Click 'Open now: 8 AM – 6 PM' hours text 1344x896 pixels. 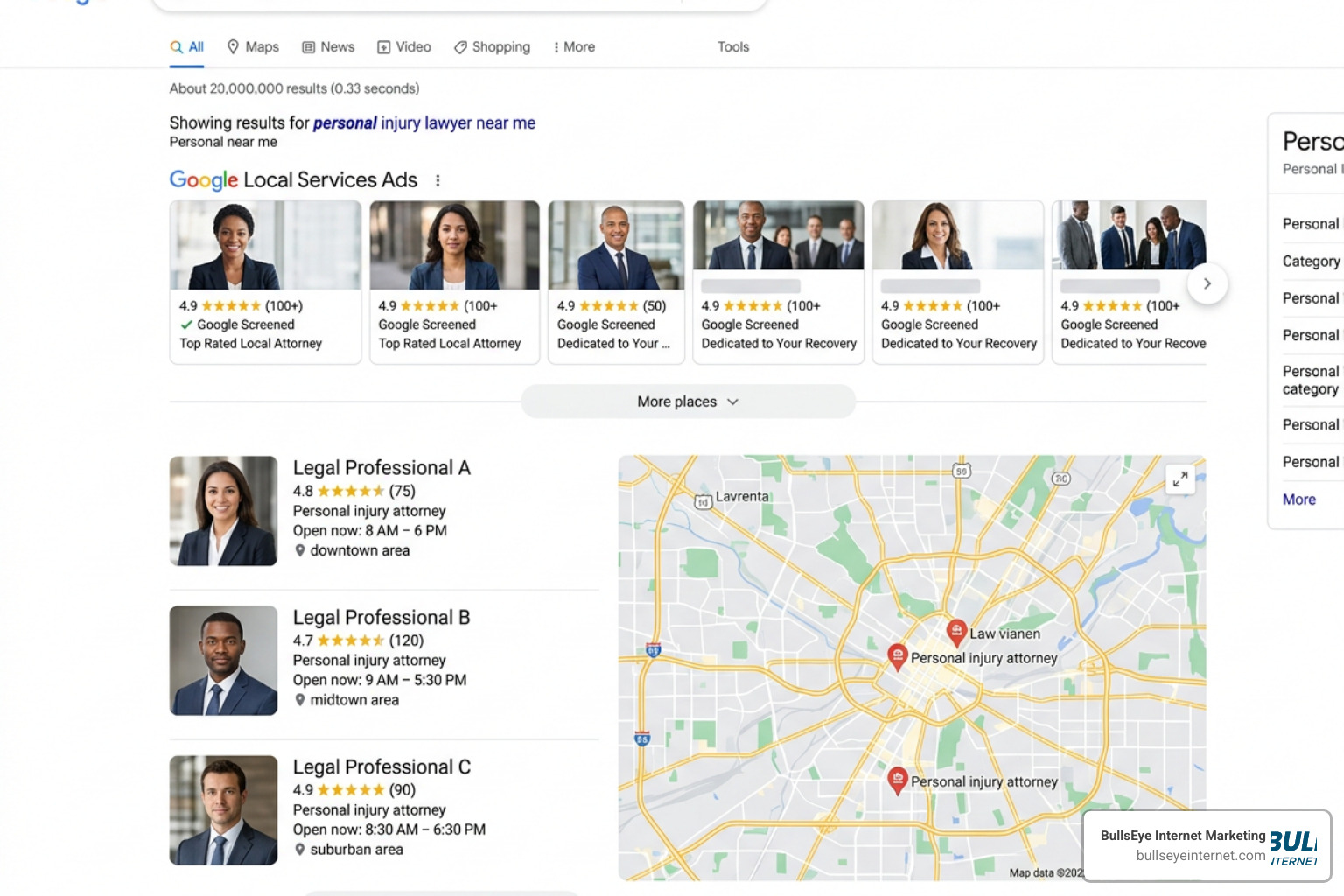click(x=370, y=531)
